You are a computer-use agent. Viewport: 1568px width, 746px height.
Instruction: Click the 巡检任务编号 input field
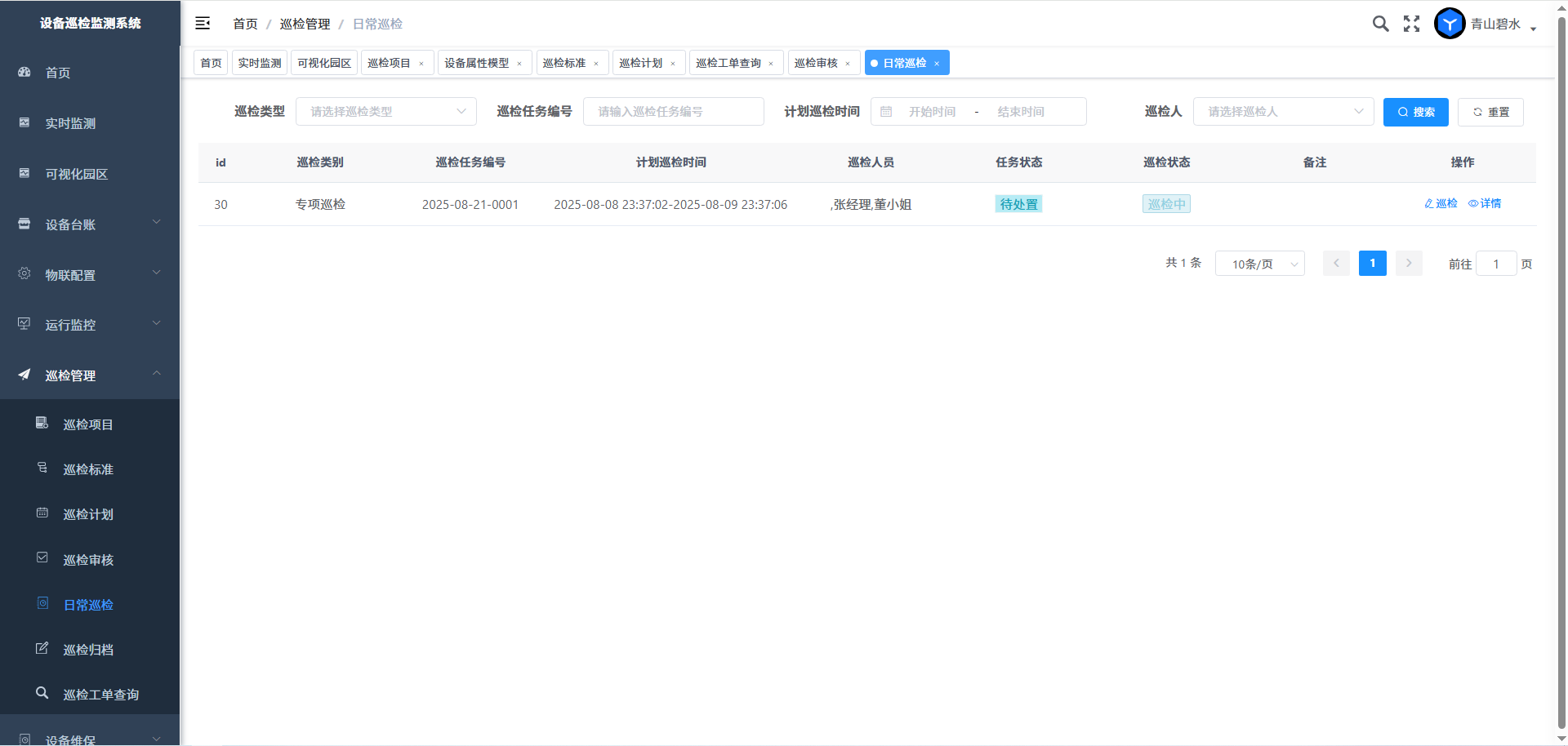click(673, 112)
